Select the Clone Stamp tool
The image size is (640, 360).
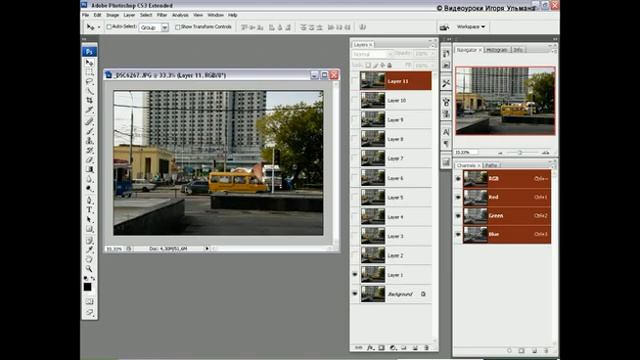[89, 141]
